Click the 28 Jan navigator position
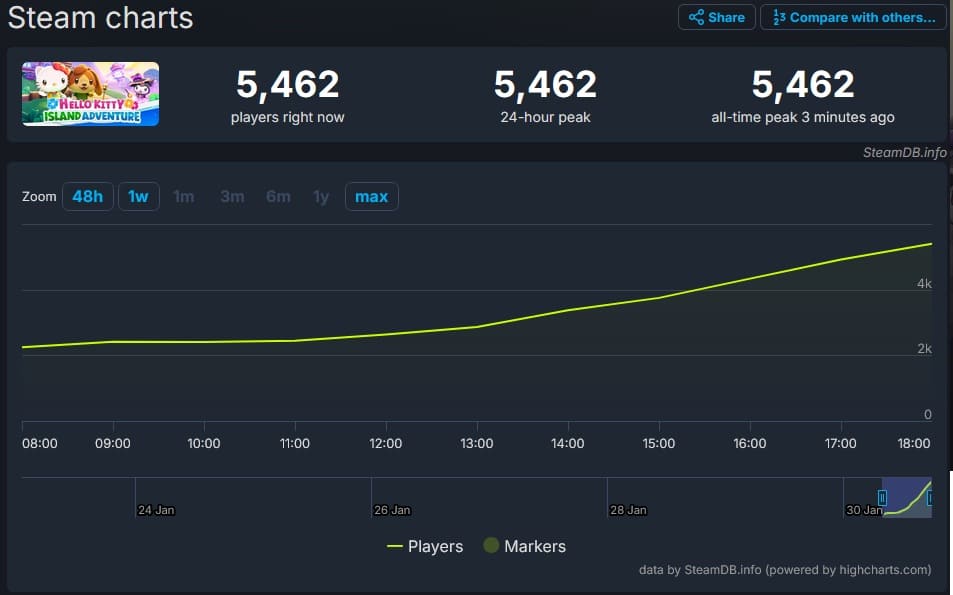This screenshot has height=595, width=953. pos(627,510)
